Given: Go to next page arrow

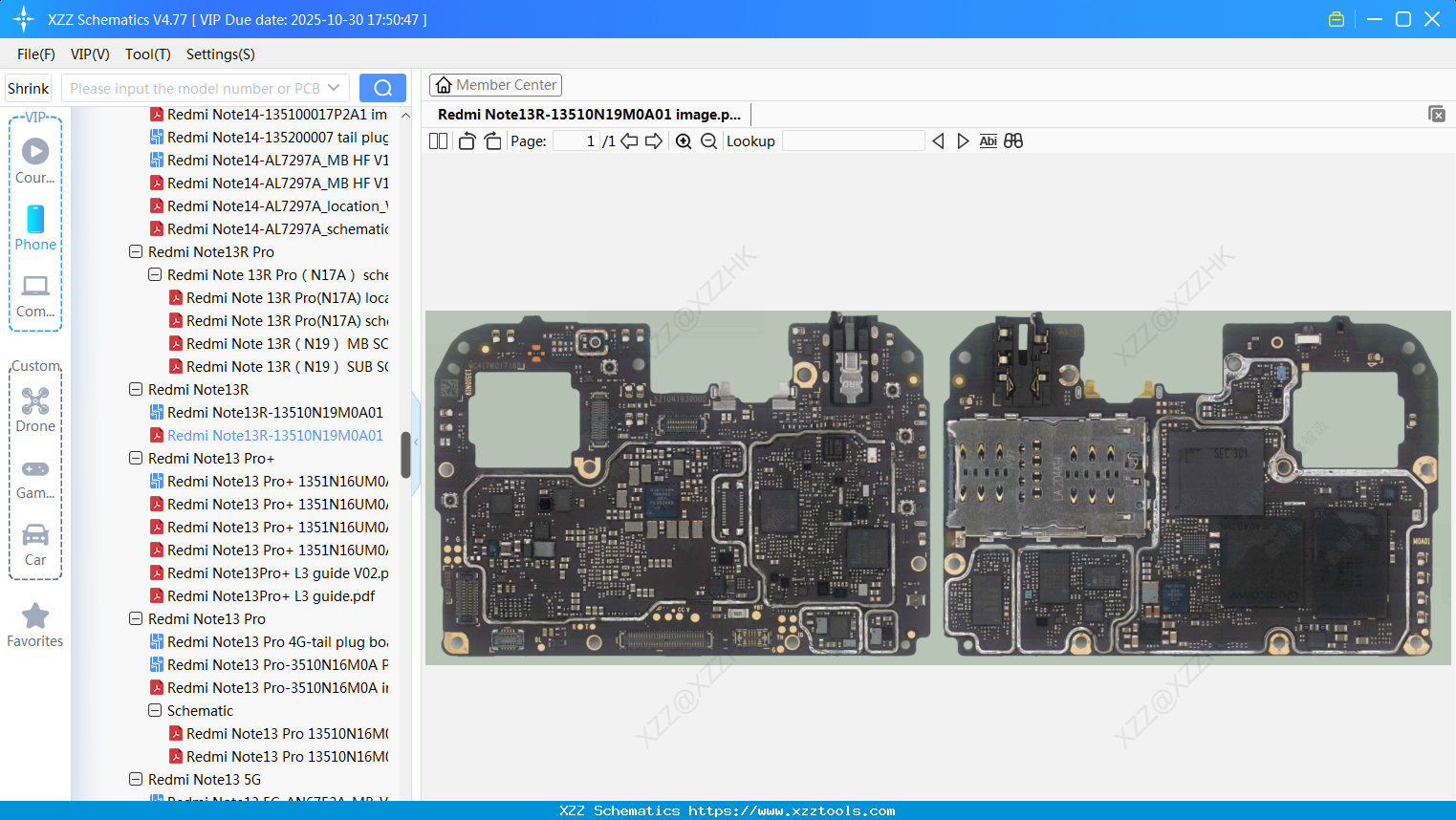Looking at the screenshot, I should (x=654, y=141).
